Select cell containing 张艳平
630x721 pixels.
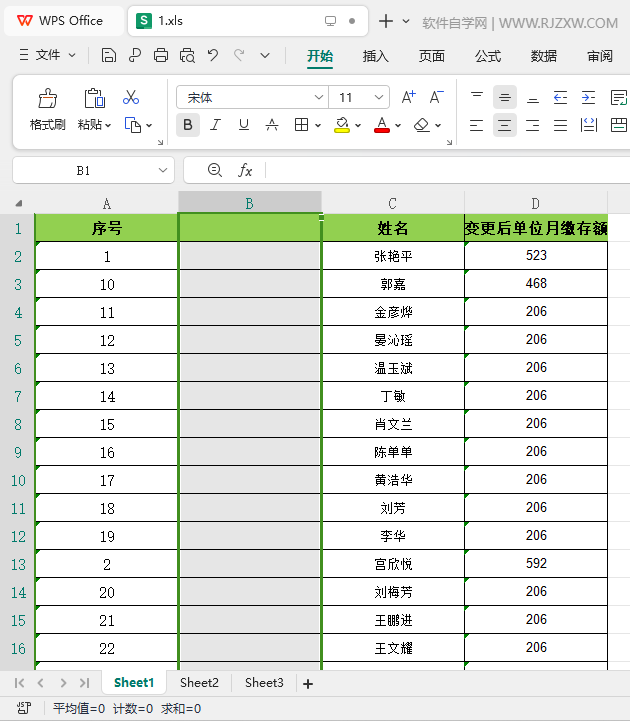tap(393, 256)
